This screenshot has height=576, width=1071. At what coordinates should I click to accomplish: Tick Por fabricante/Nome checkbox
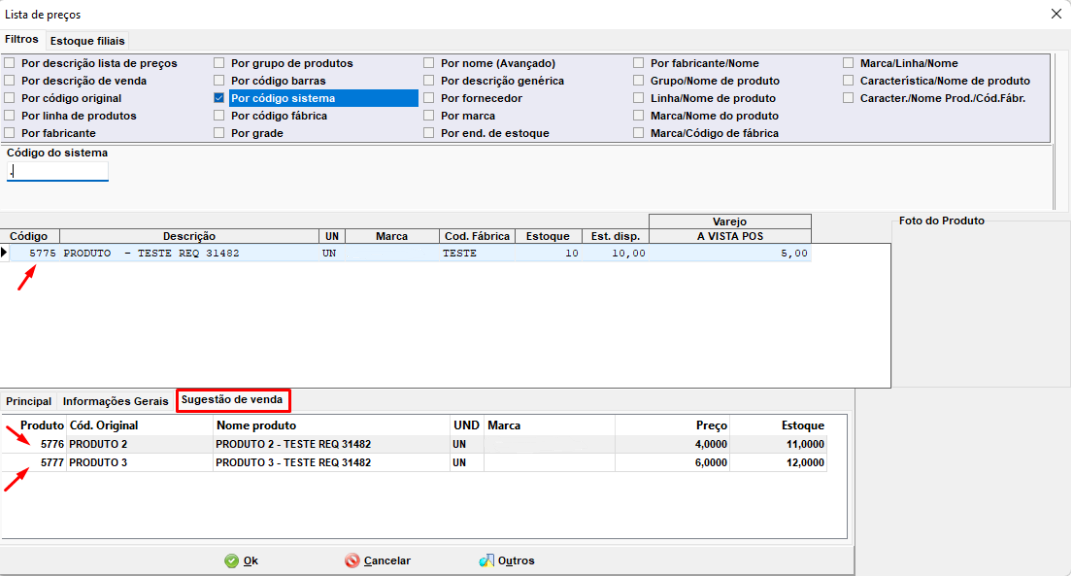[639, 64]
